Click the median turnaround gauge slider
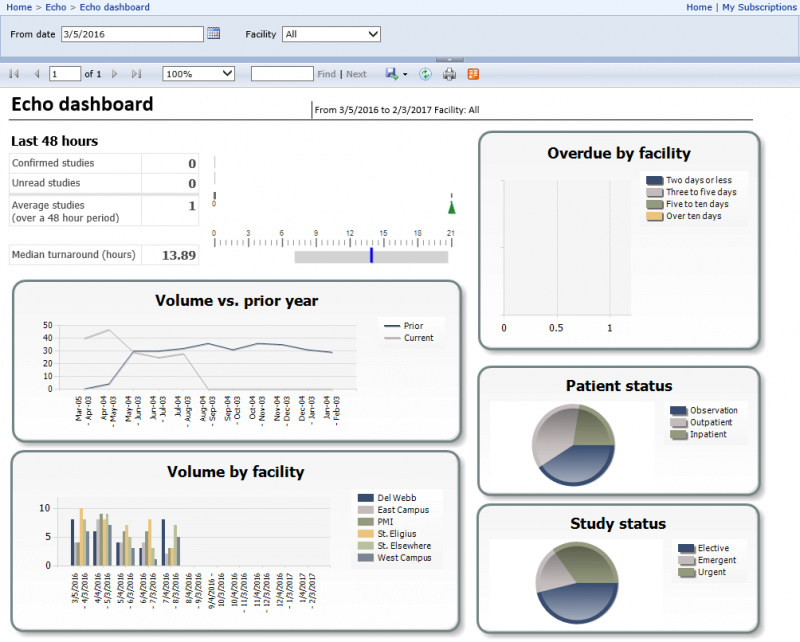The width and height of the screenshot is (800, 642). coord(371,256)
